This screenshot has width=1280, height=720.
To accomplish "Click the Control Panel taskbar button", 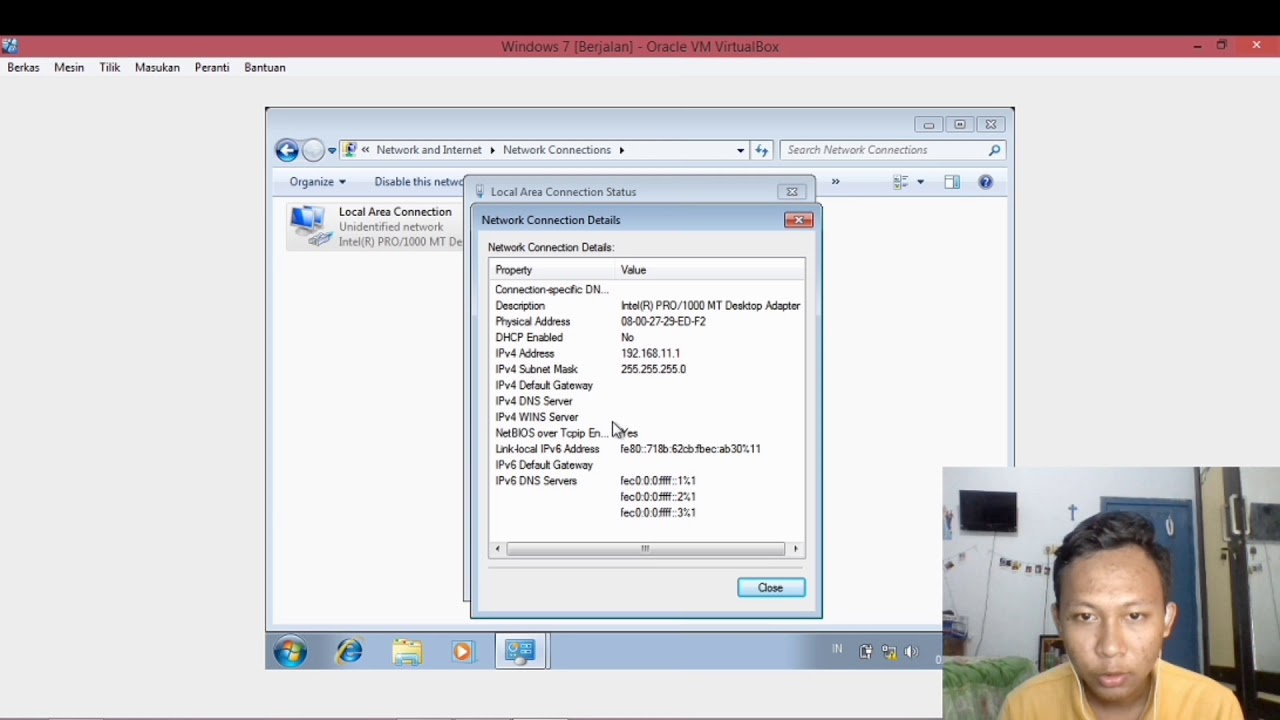I will [x=520, y=653].
